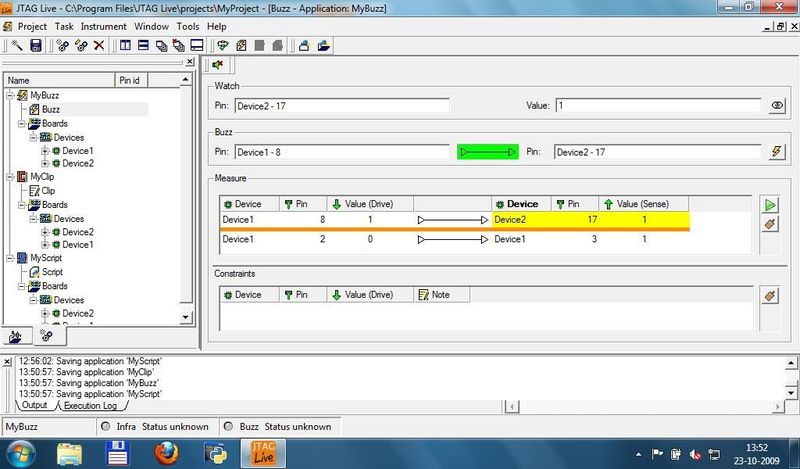Click the new project icon in toolbar
Screen dimensions: 800x469
(x=304, y=46)
